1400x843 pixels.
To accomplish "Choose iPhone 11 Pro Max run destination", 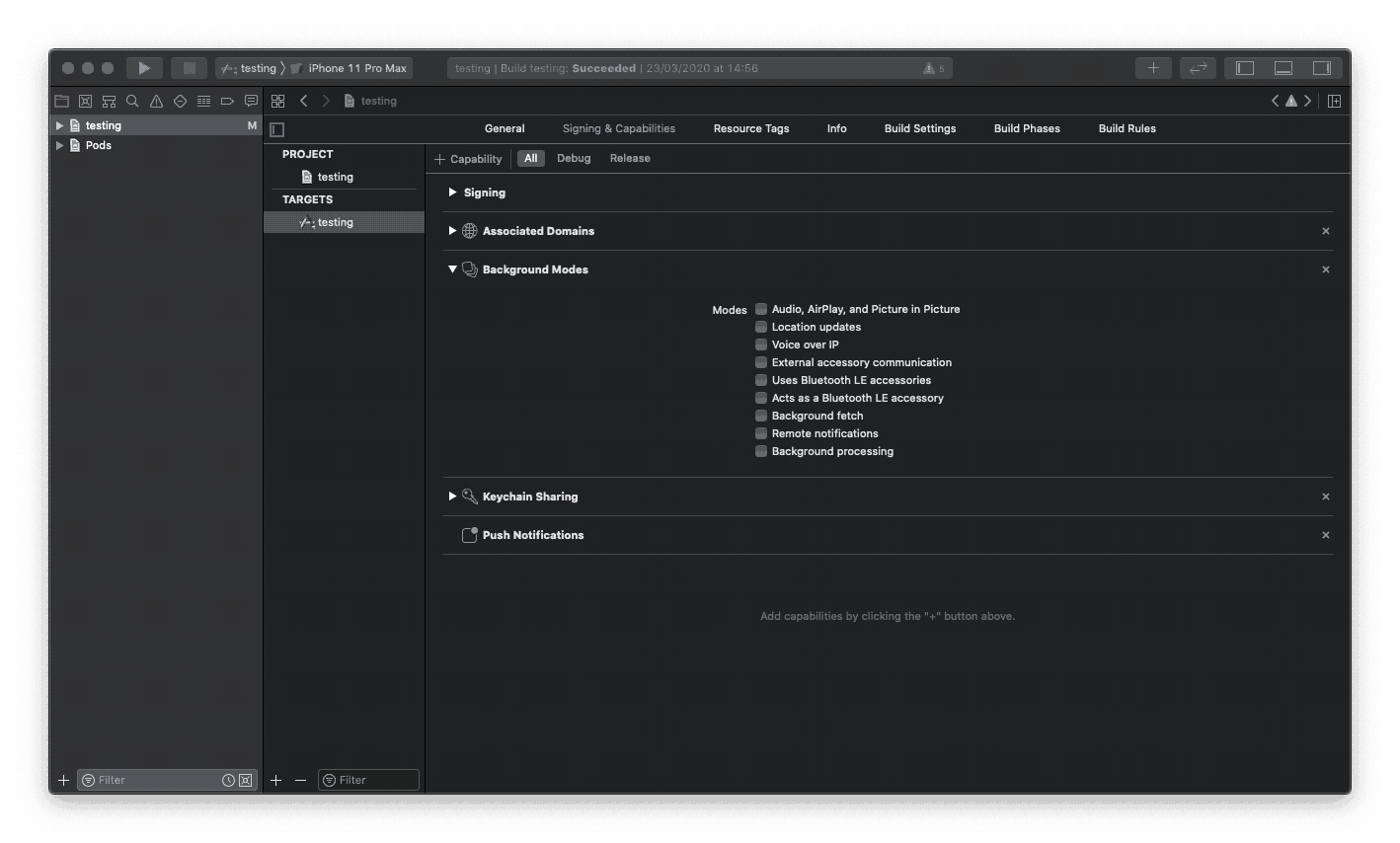I will (349, 68).
